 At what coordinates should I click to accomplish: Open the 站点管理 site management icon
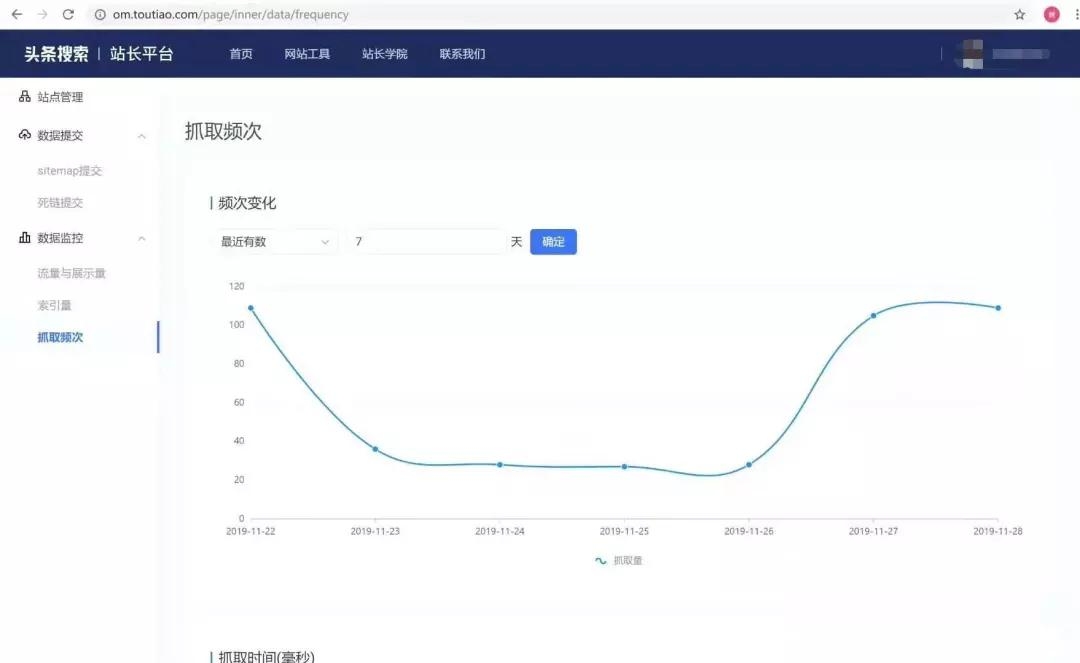tap(24, 96)
